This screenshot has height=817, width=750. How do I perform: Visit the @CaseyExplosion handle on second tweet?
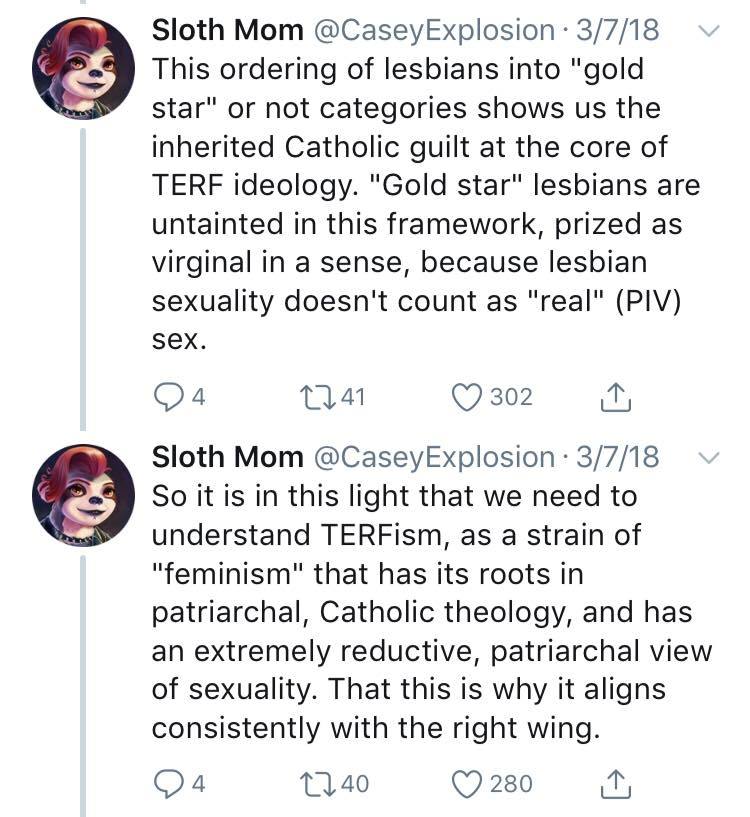434,457
